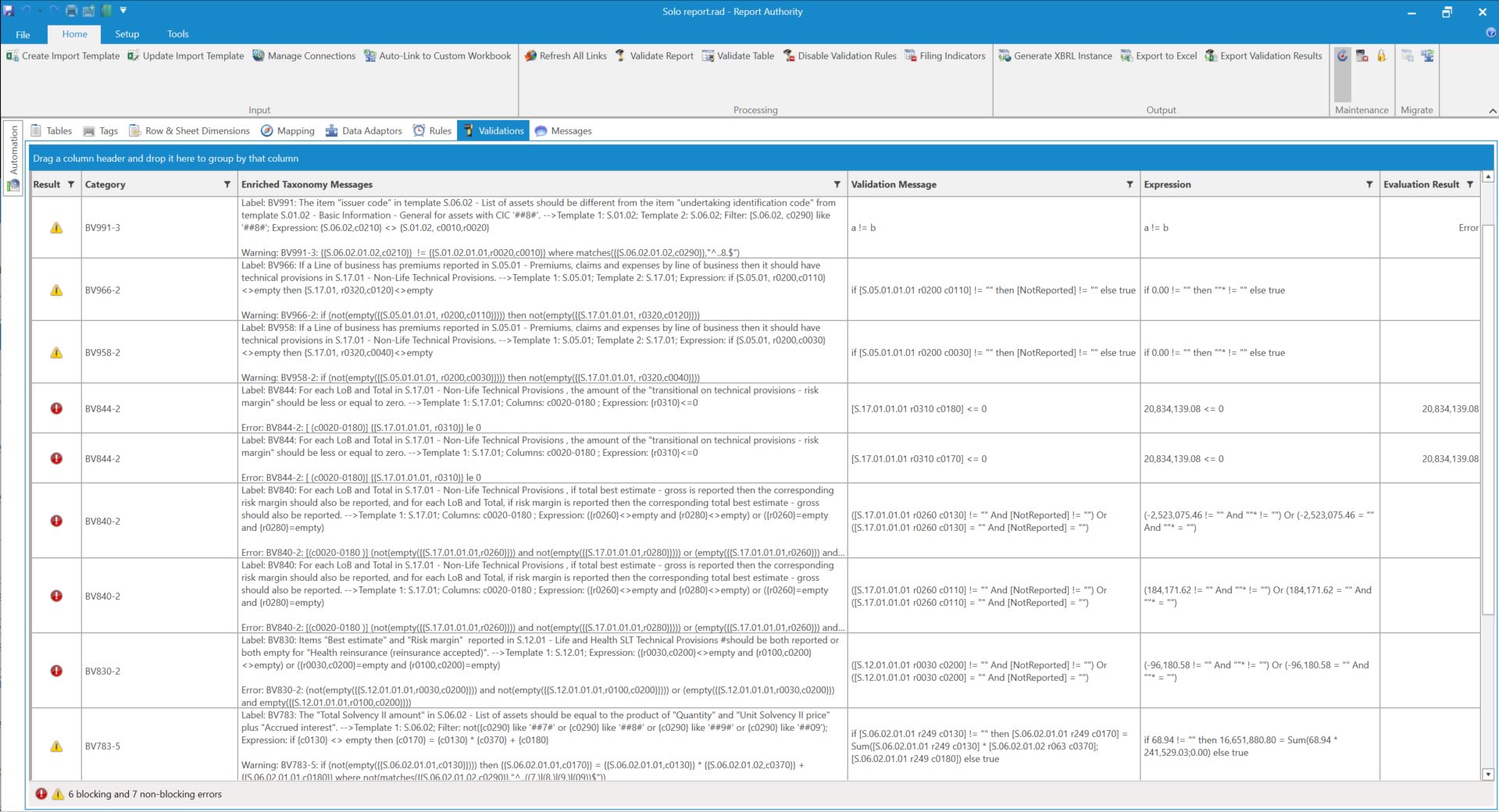Click the target icon in Maintenance group
This screenshot has height=812, width=1499.
coord(1343,56)
